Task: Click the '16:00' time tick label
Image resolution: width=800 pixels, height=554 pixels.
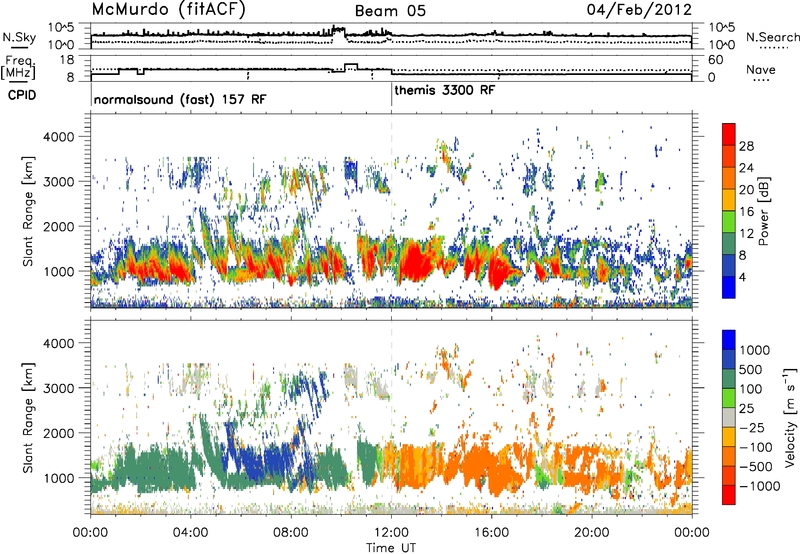Action: point(491,533)
